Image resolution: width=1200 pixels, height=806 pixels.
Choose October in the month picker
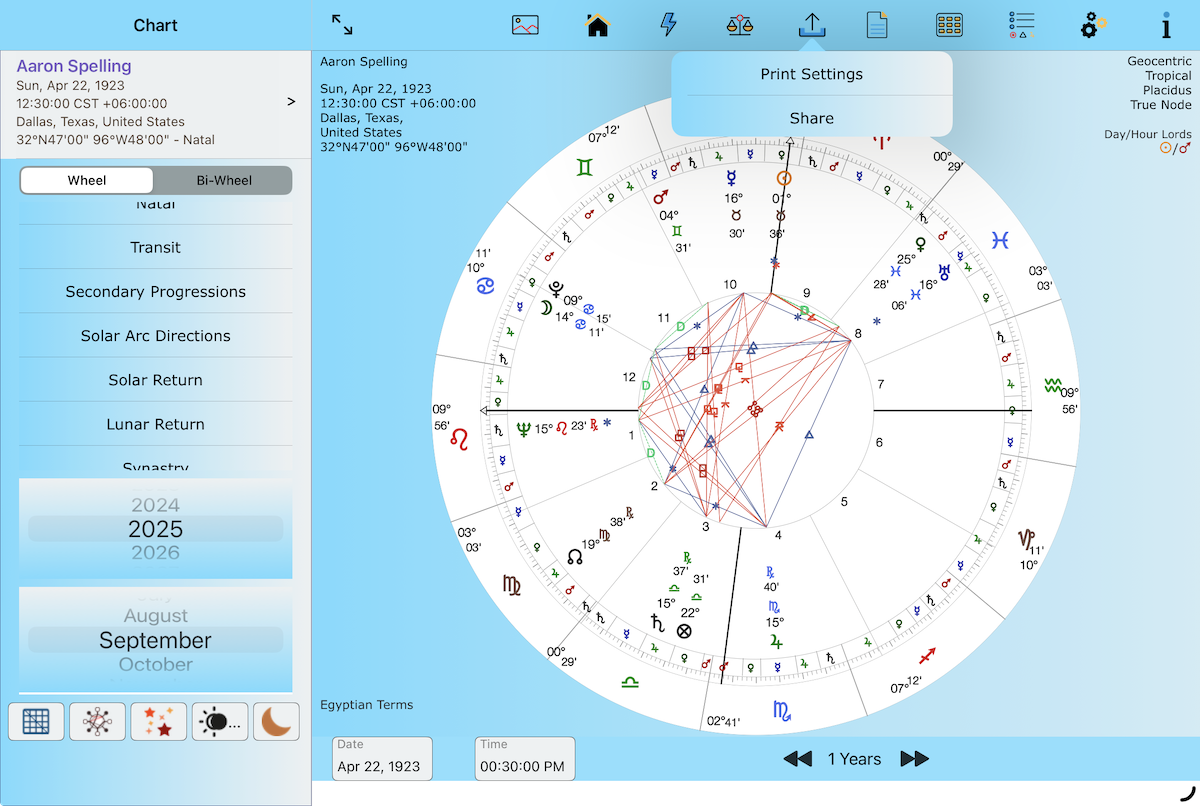(156, 664)
